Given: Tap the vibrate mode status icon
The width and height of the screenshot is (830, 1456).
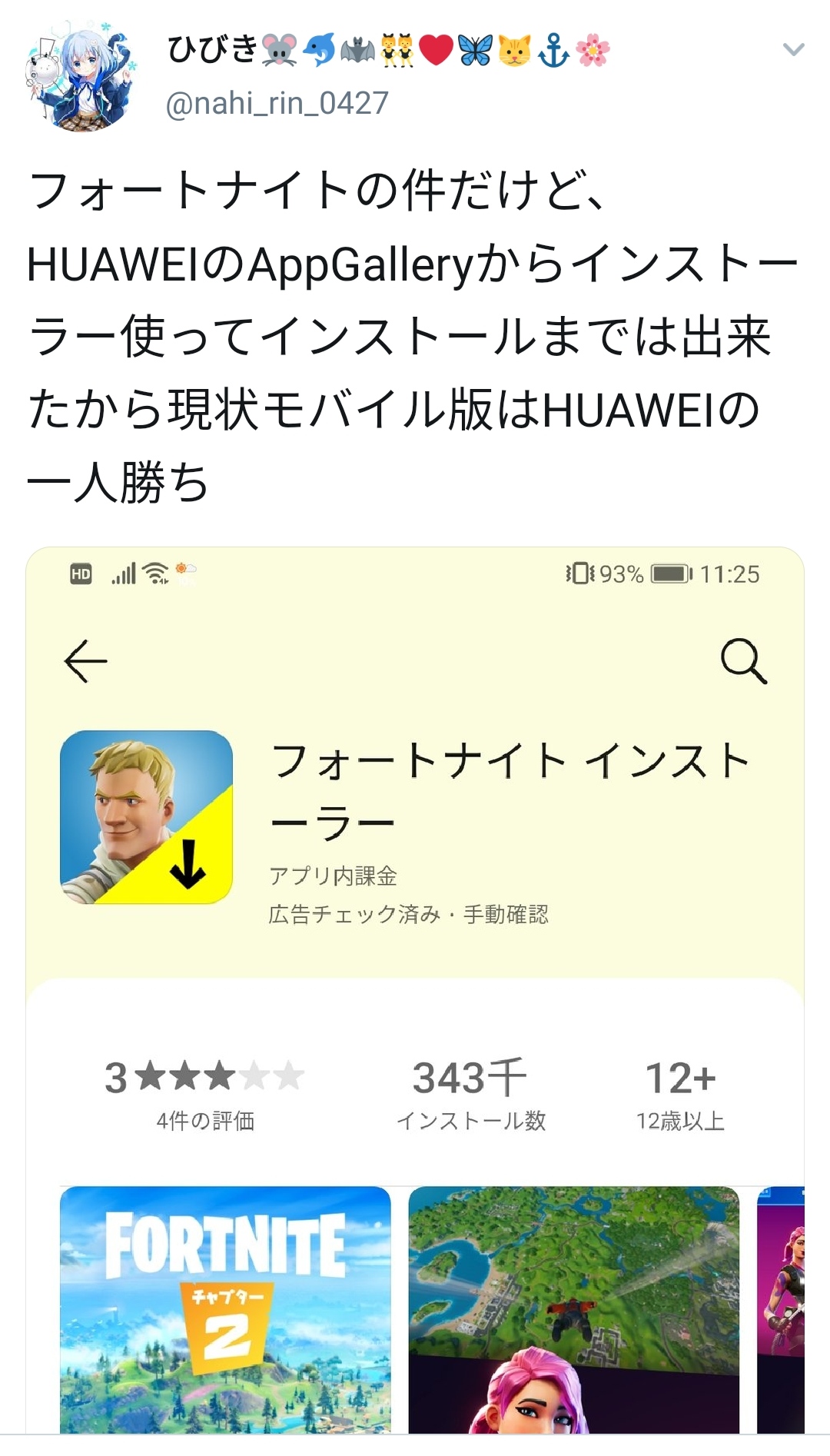Looking at the screenshot, I should [x=580, y=573].
